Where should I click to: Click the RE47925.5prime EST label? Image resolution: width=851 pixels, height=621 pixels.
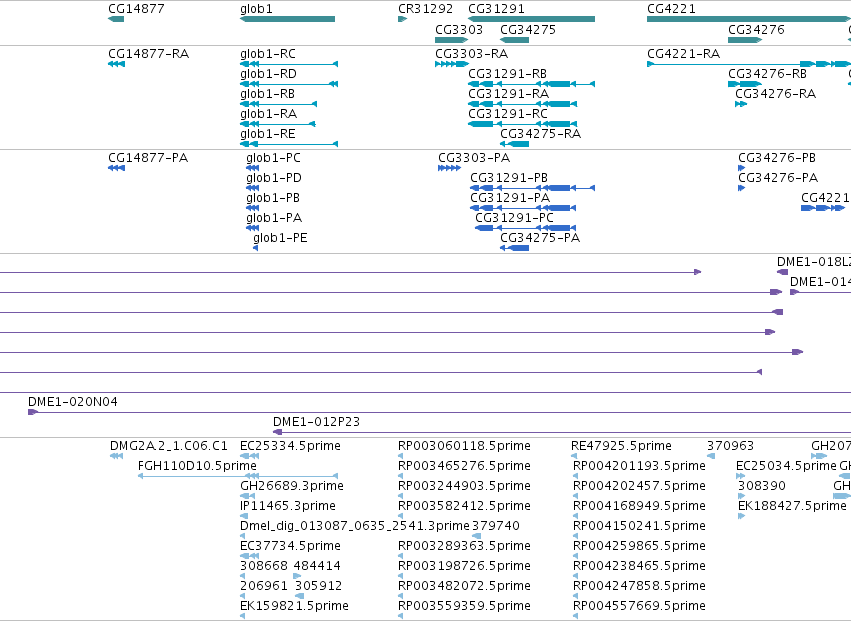pyautogui.click(x=621, y=446)
